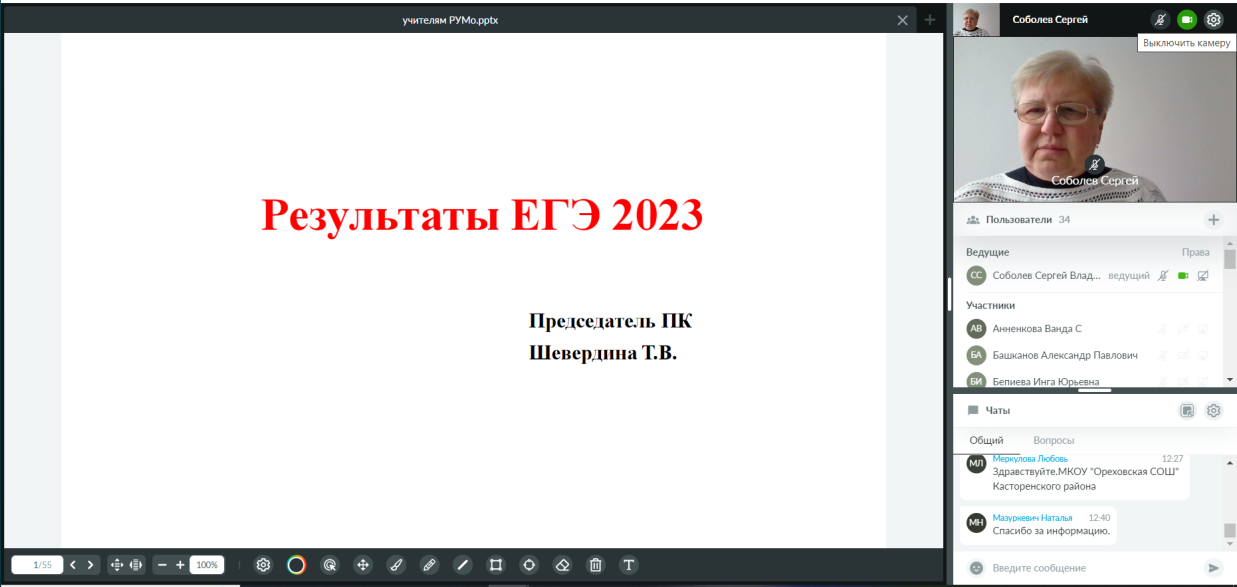This screenshot has height=587, width=1237.
Task: Toggle microphone right for Башканов Александр Павлович
Action: [x=1162, y=355]
